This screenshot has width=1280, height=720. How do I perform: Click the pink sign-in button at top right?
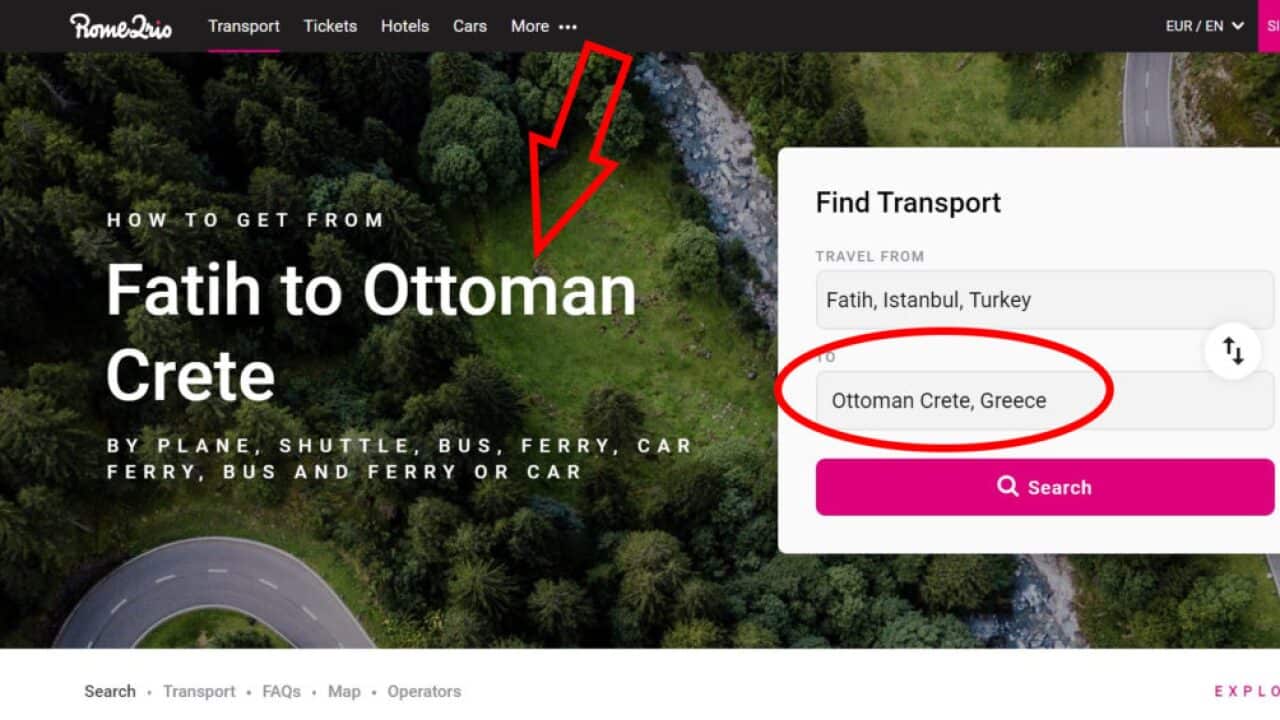(1269, 26)
